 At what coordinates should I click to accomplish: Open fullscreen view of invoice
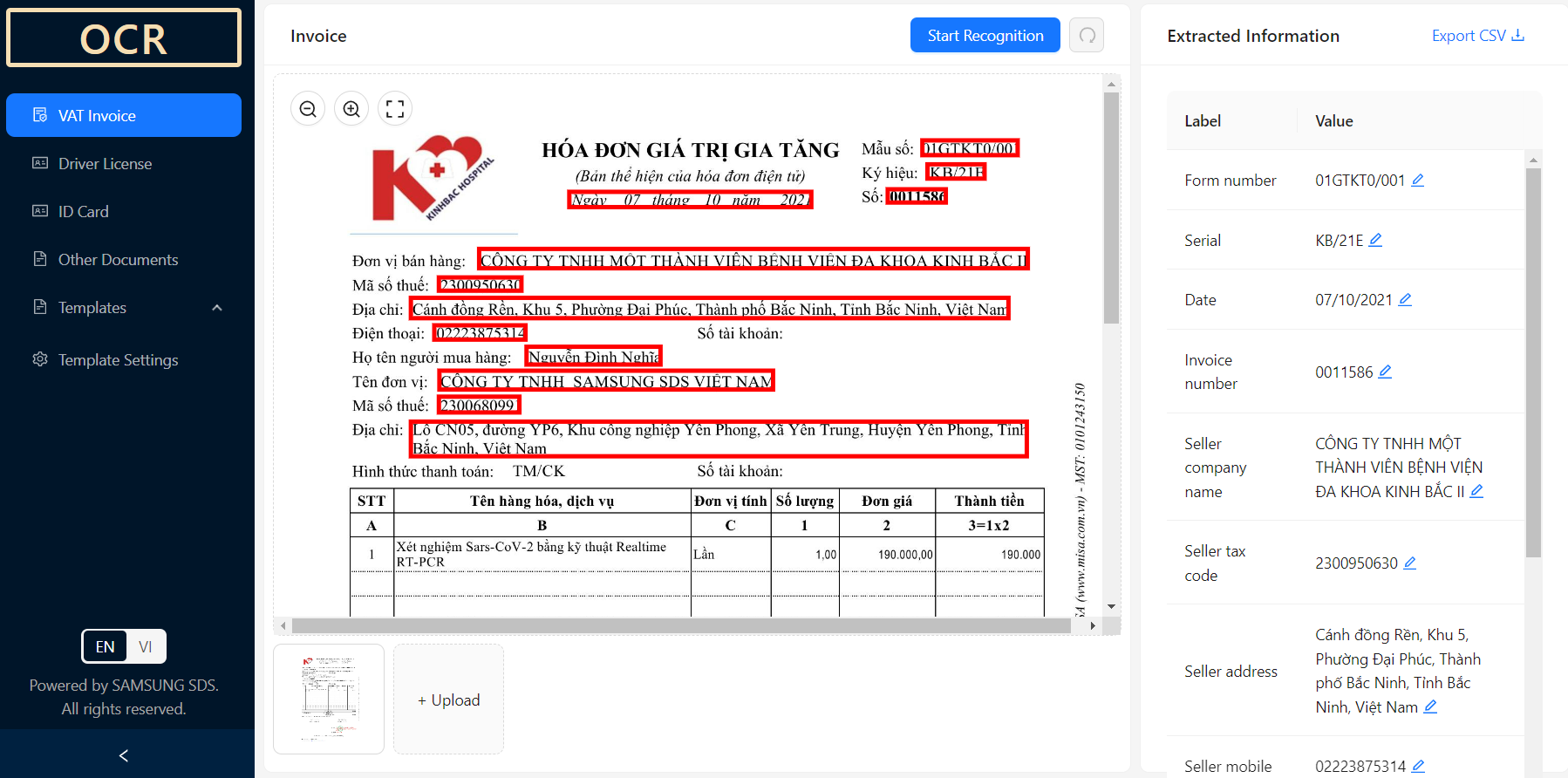pyautogui.click(x=395, y=109)
